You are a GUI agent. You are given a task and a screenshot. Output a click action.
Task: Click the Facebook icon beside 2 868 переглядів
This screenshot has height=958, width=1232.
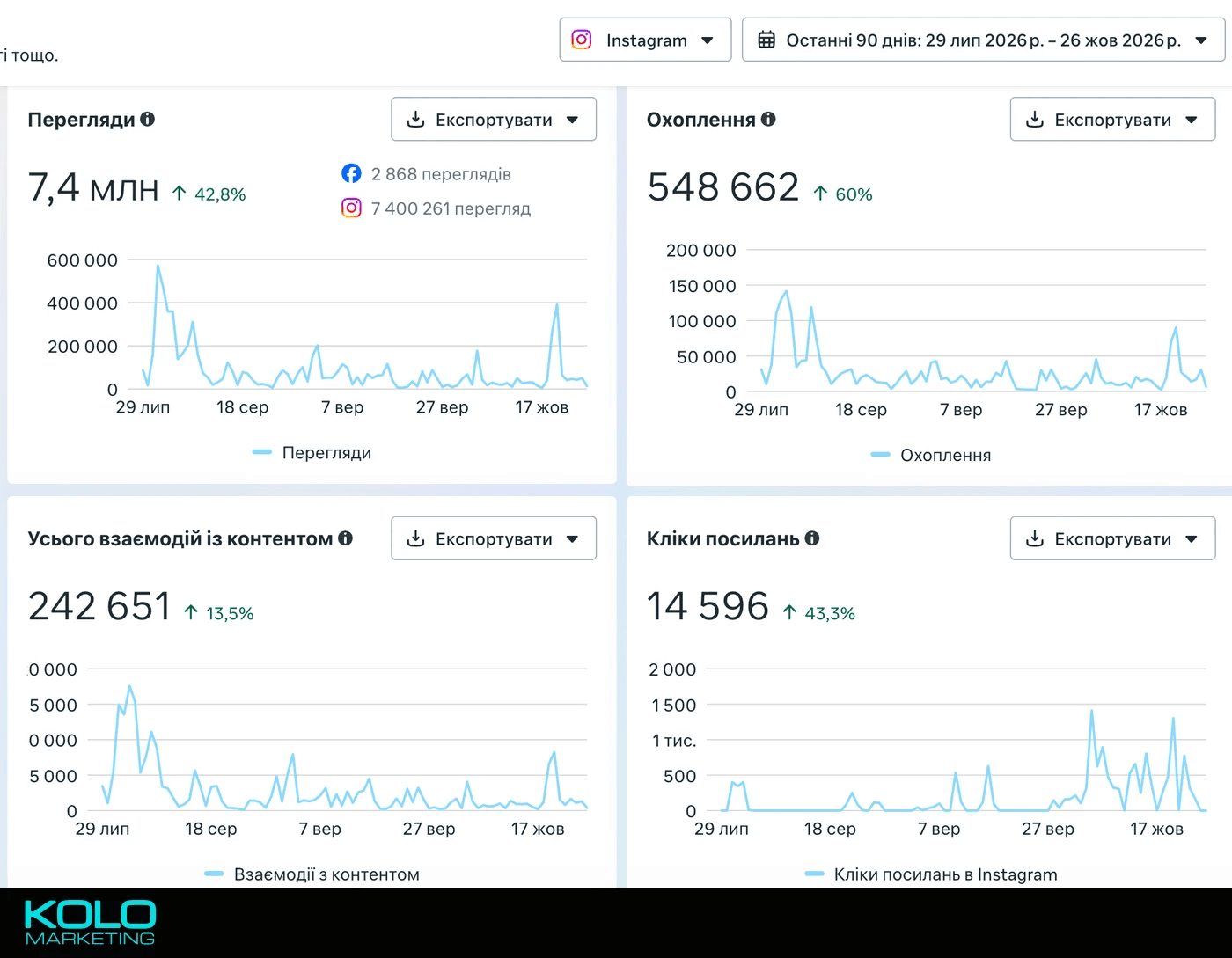point(351,173)
